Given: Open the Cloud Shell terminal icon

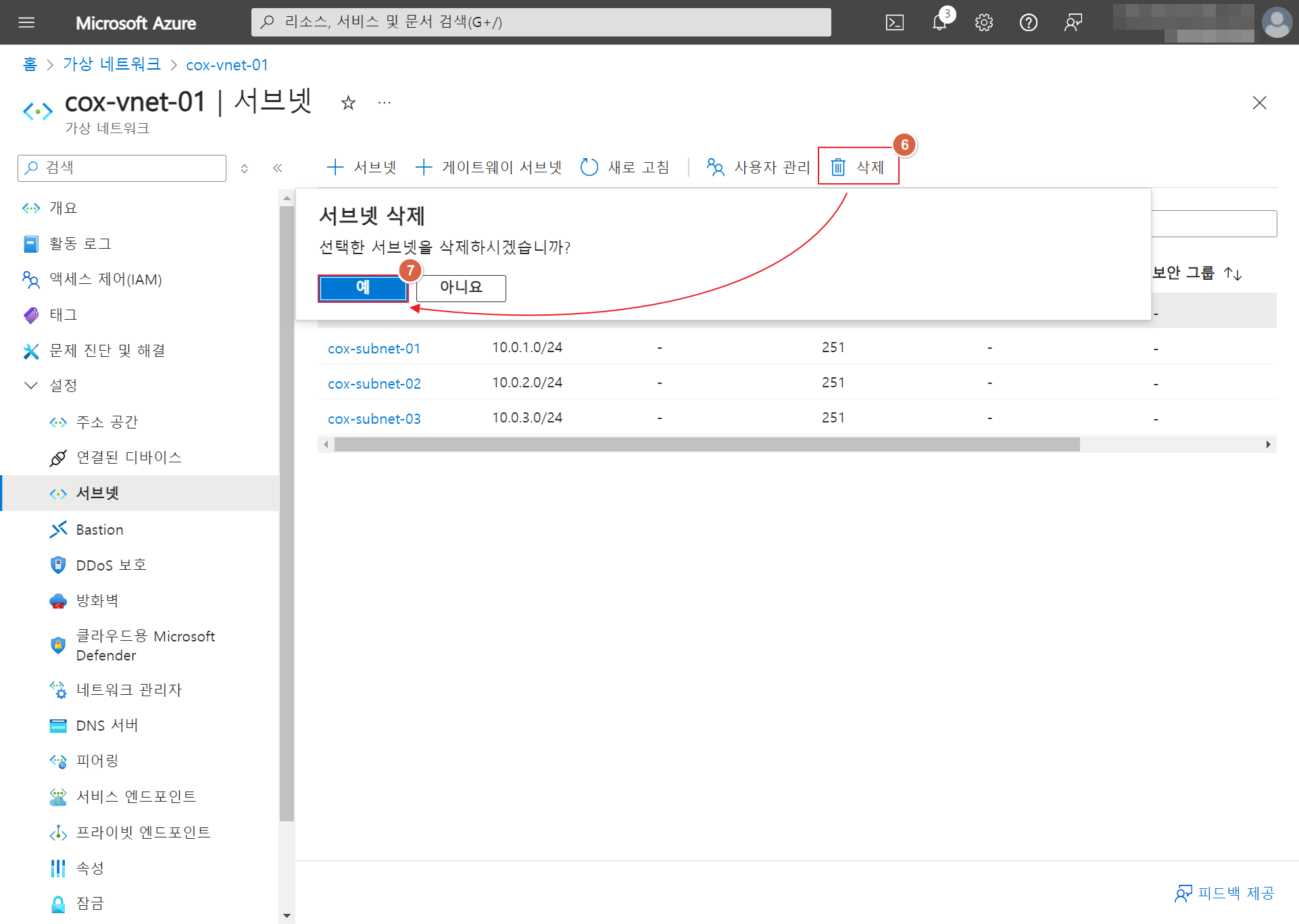Looking at the screenshot, I should (894, 22).
